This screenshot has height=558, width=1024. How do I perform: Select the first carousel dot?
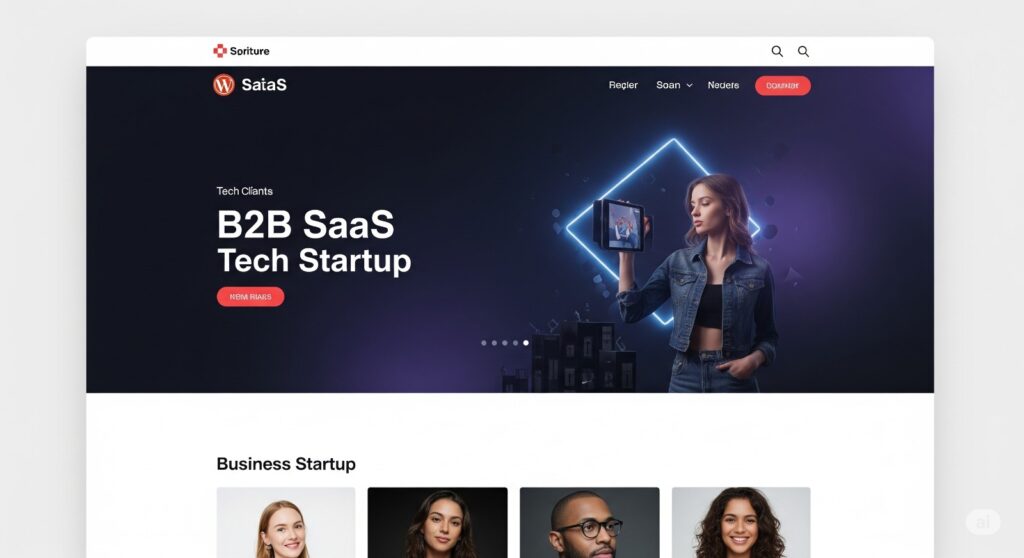484,342
